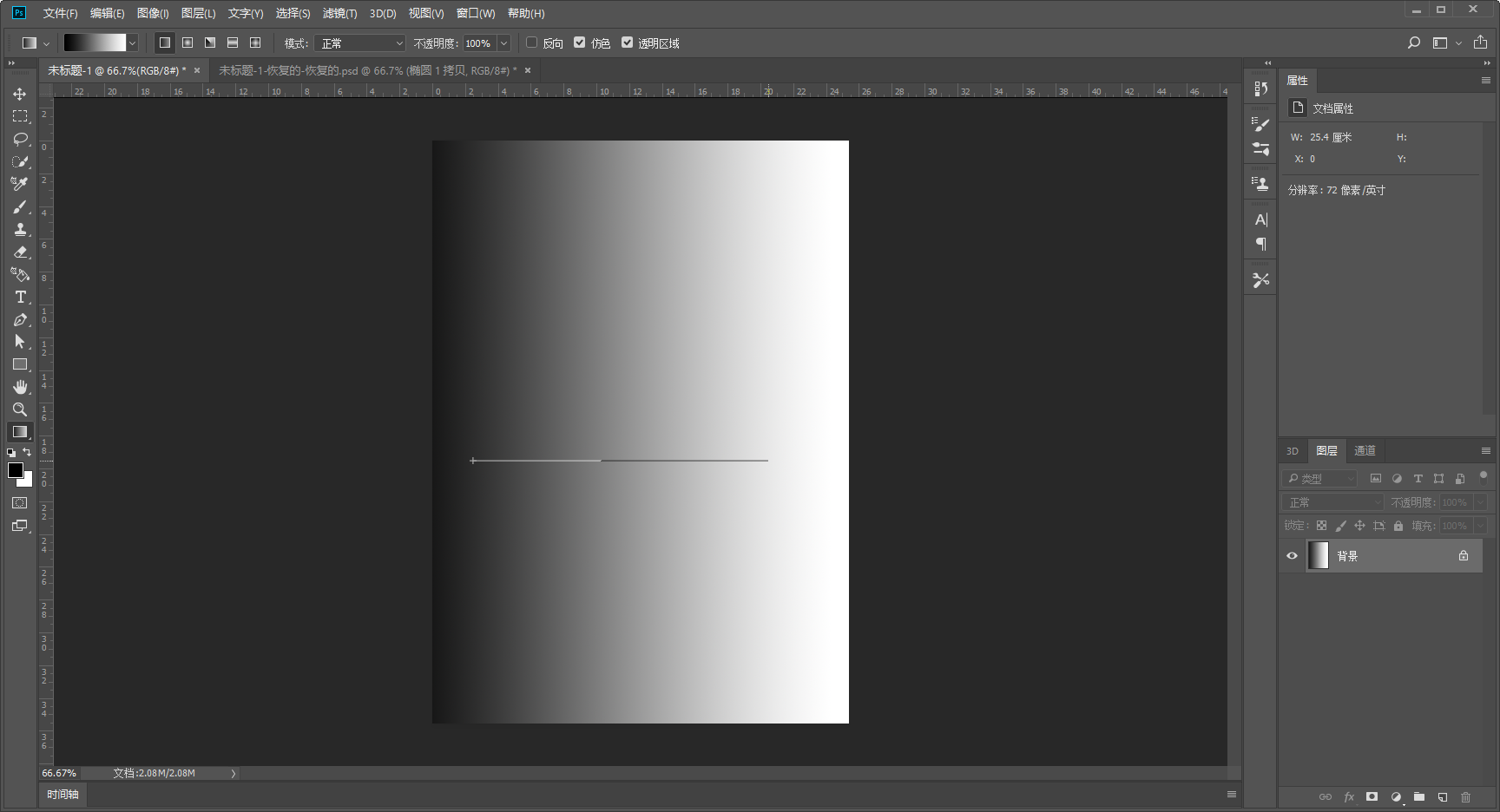Open the 模式 blend mode dropdown
Image resolution: width=1500 pixels, height=812 pixels.
(x=360, y=43)
